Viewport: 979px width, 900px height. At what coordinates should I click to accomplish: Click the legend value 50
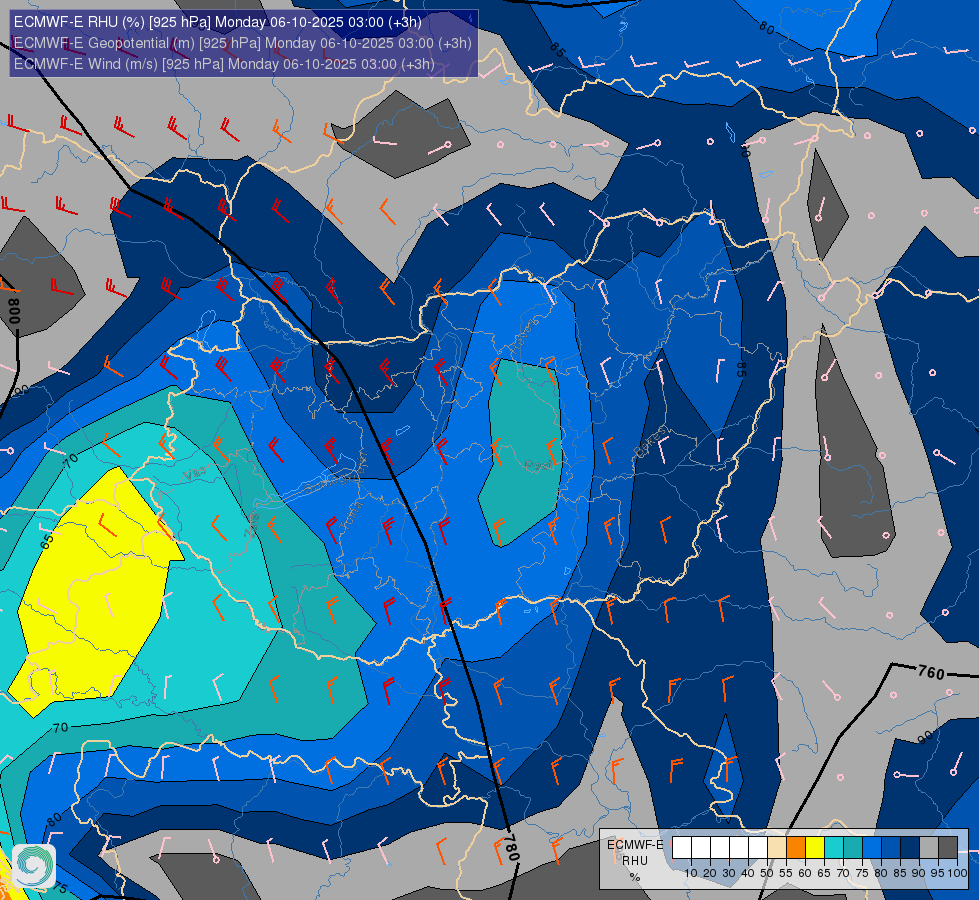coord(767,874)
